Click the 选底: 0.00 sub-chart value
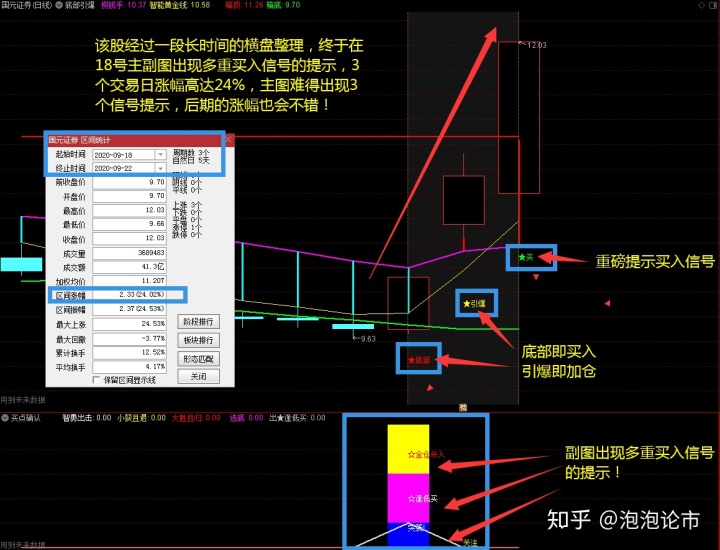720x550 pixels. coord(246,418)
